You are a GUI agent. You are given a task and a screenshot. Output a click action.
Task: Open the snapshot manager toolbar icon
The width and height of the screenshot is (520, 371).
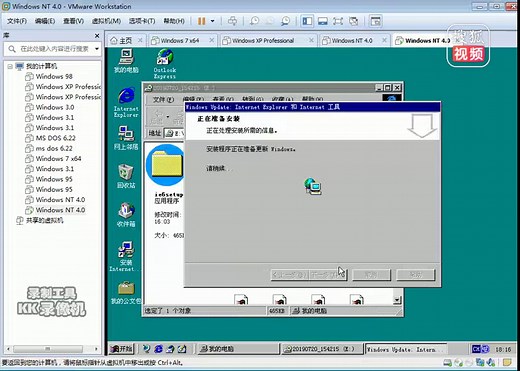[286, 21]
